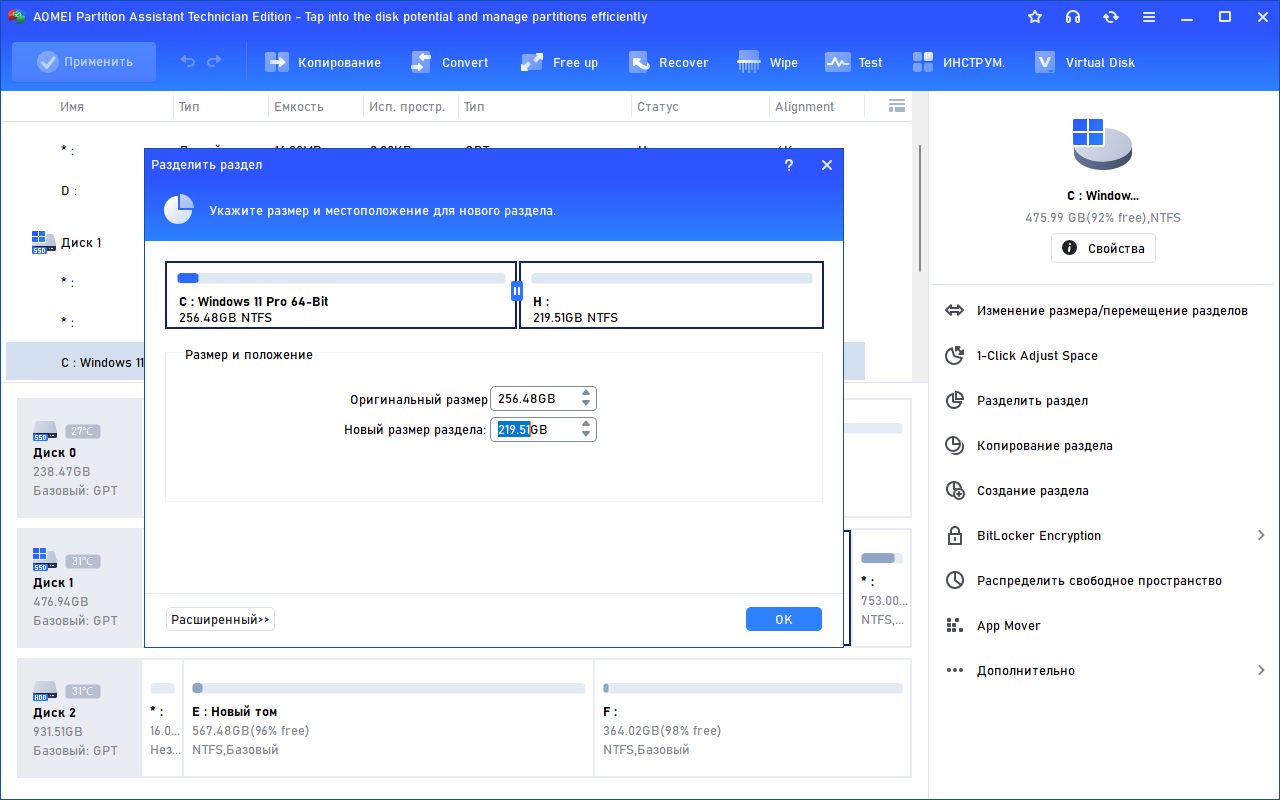
Task: Click the Расширенный>> button
Action: [x=220, y=620]
